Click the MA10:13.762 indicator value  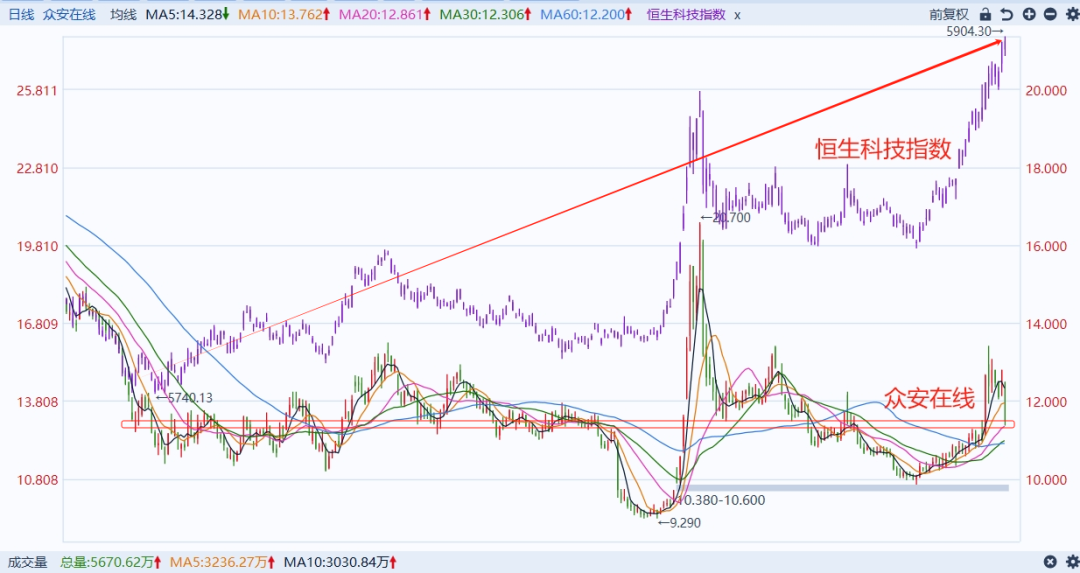click(x=284, y=14)
